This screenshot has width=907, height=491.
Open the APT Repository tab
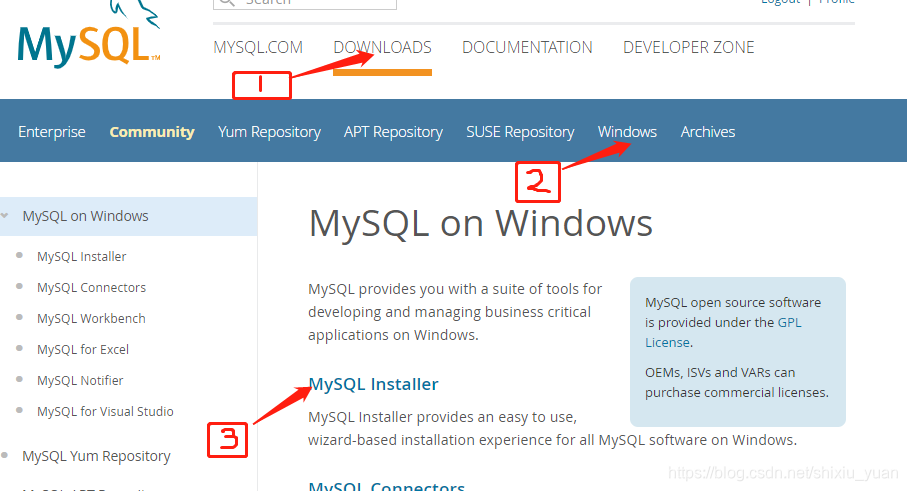tap(393, 132)
